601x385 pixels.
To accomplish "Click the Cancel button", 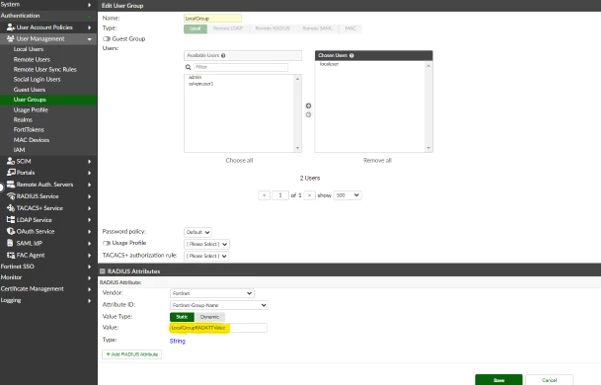I will point(549,380).
